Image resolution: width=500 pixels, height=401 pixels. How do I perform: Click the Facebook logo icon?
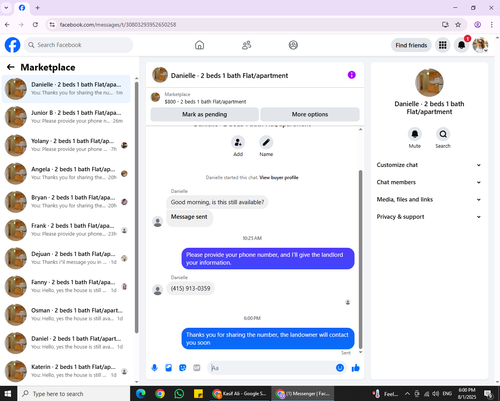[x=12, y=45]
